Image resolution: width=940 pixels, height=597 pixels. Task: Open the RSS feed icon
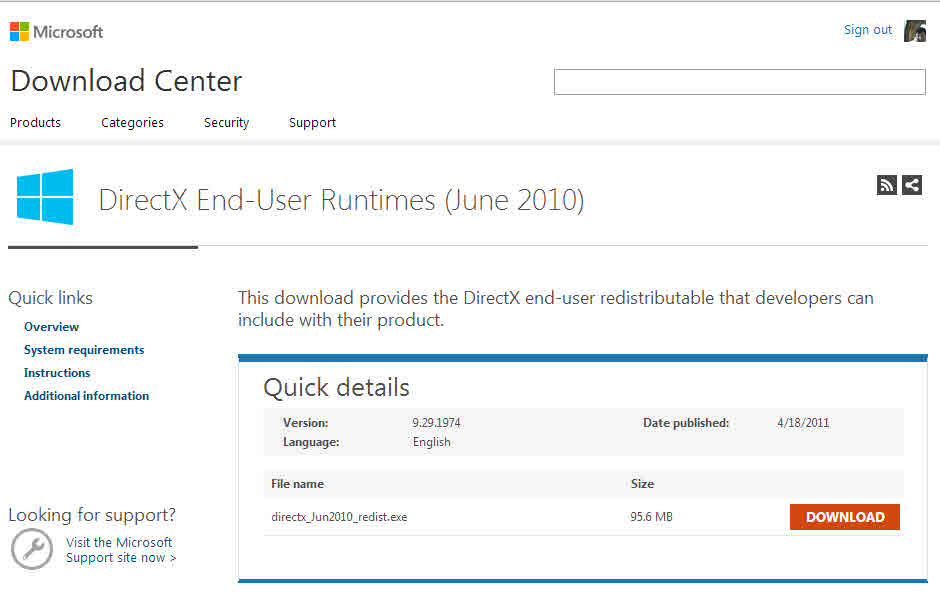(887, 185)
